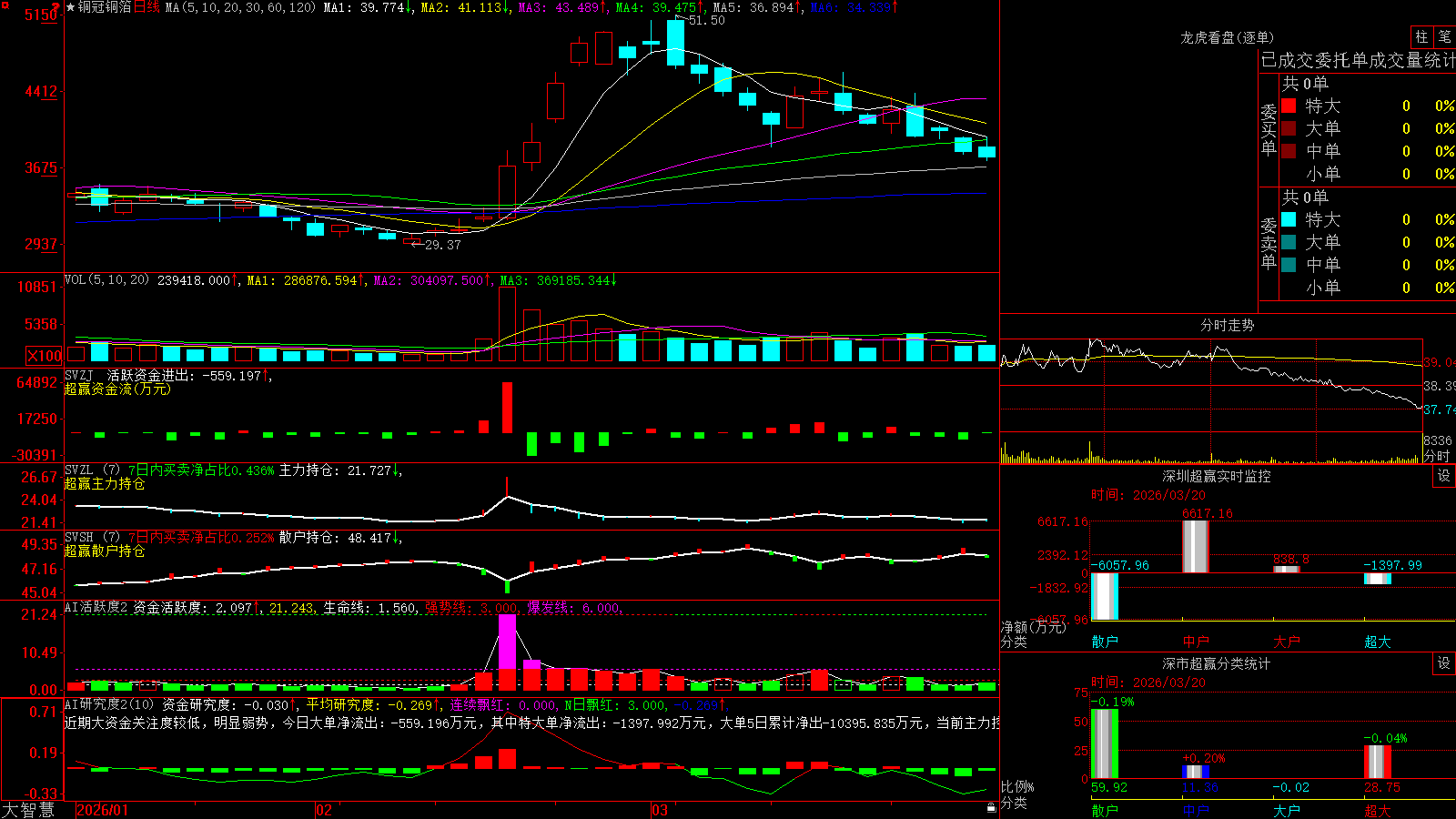The height and width of the screenshot is (819, 1456).
Task: Click the 大智慧 logo at bottom left
Action: pyautogui.click(x=27, y=810)
